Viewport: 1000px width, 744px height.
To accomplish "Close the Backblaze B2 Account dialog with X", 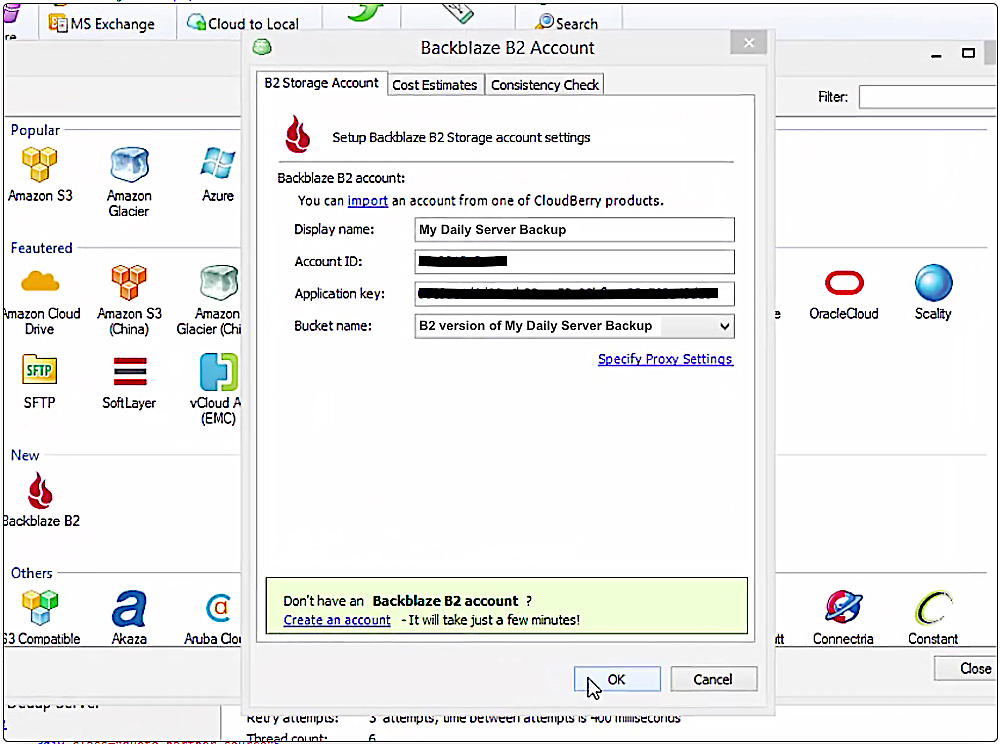I will (749, 43).
